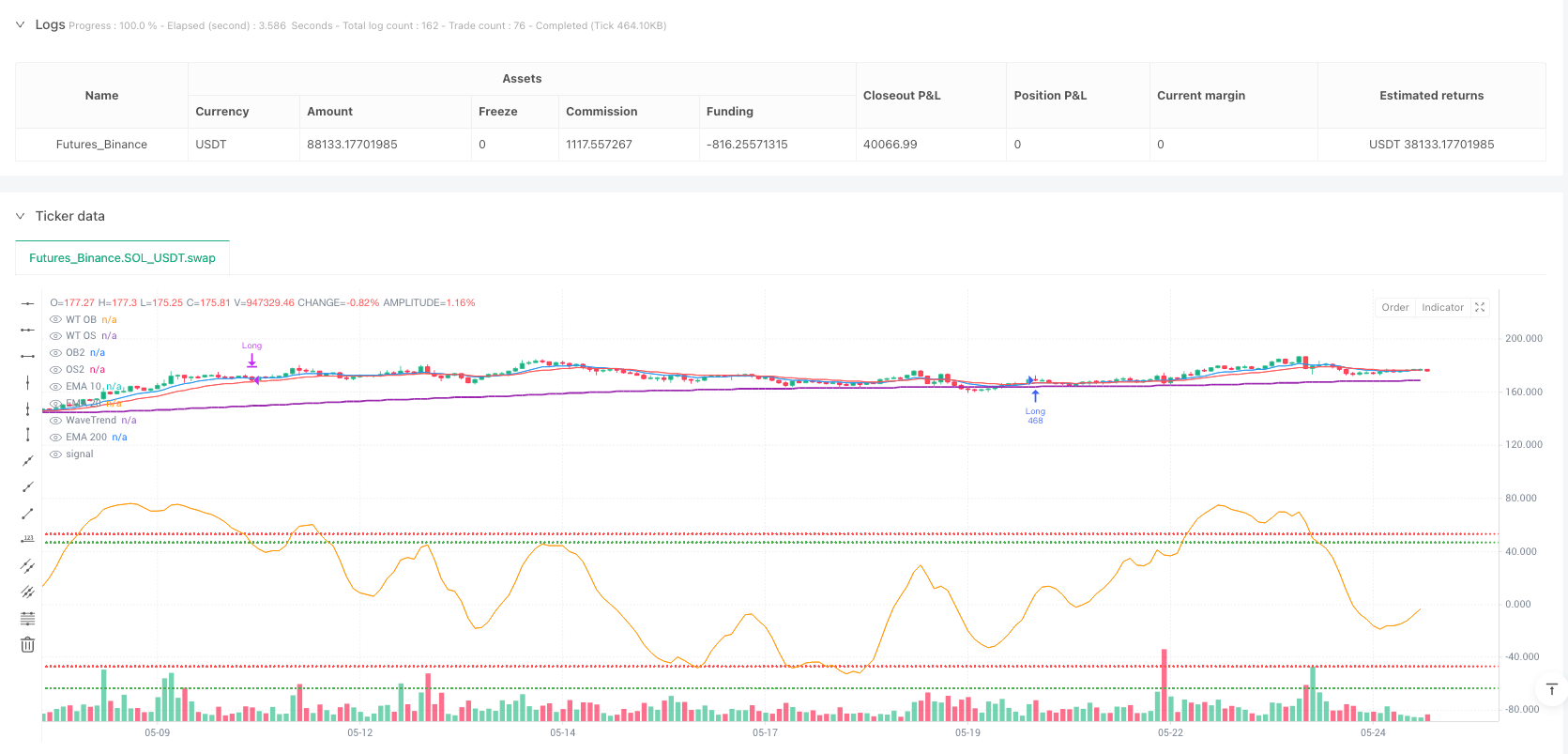Click the trash icon to delete drawings

[x=27, y=644]
